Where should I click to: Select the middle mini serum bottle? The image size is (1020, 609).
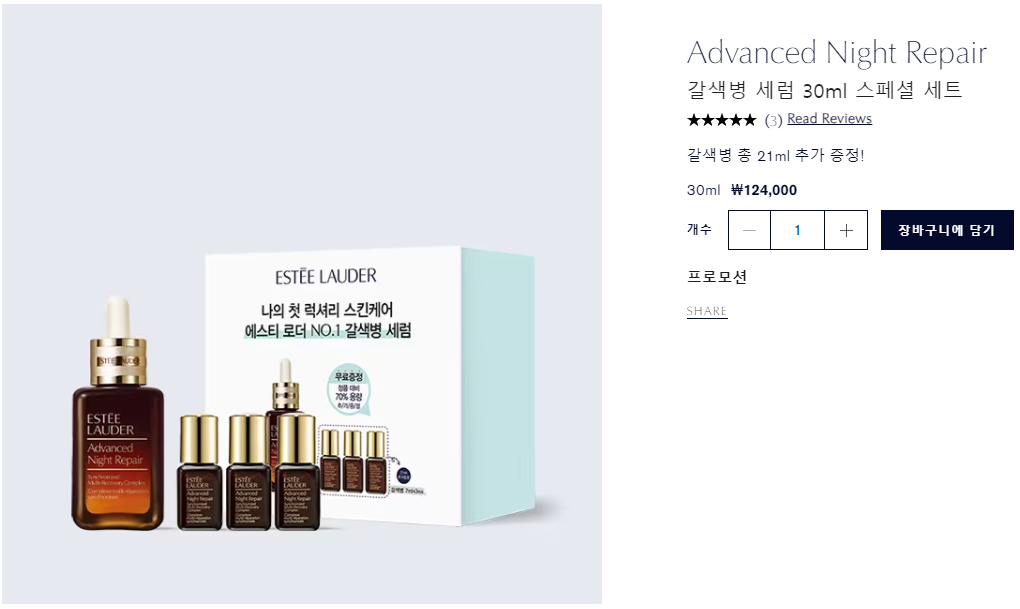[x=247, y=472]
